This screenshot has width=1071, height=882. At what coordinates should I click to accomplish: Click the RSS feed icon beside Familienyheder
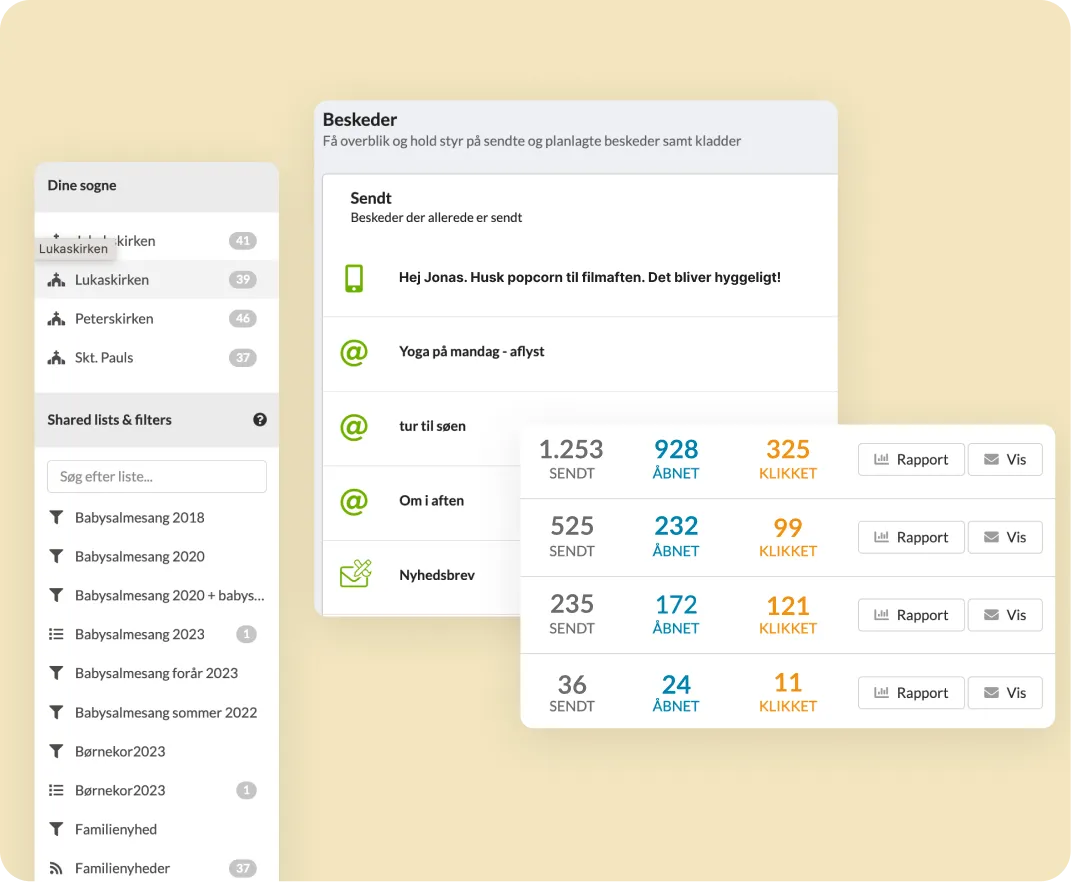tap(56, 868)
